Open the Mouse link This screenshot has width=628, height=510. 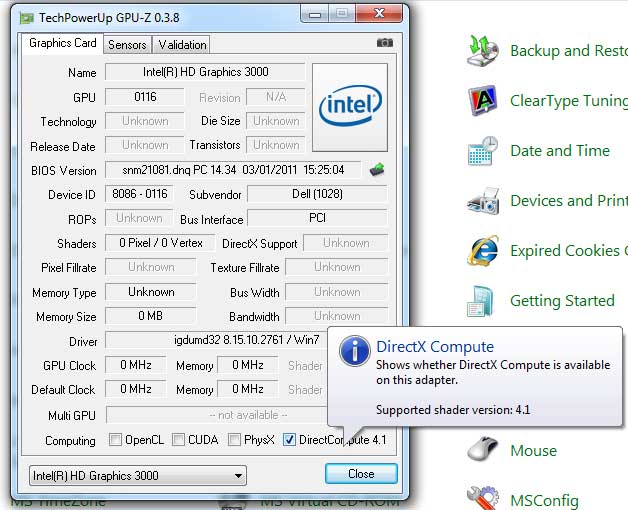coord(533,451)
